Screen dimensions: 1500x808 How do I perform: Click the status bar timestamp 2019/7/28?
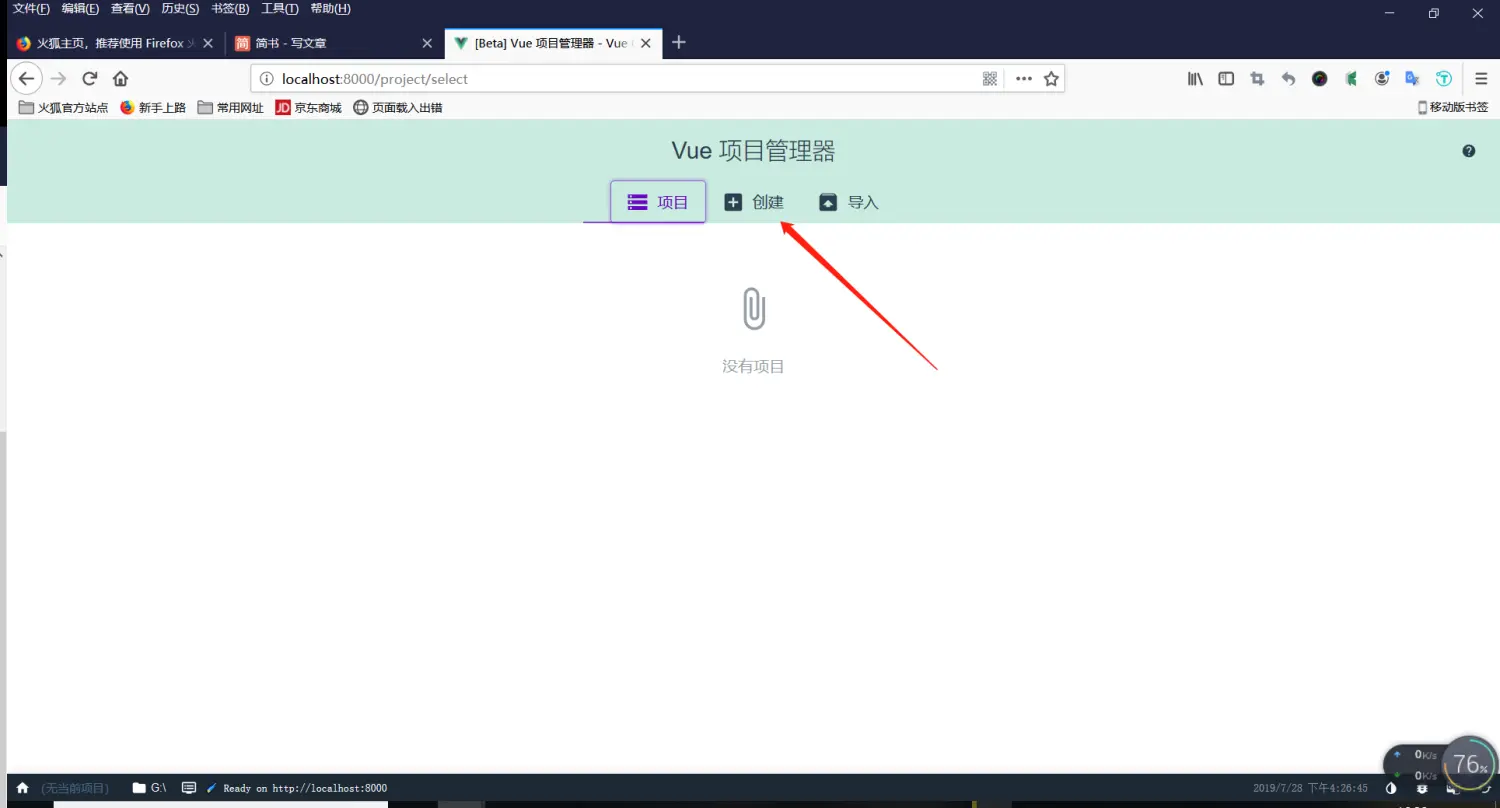pyautogui.click(x=1310, y=788)
